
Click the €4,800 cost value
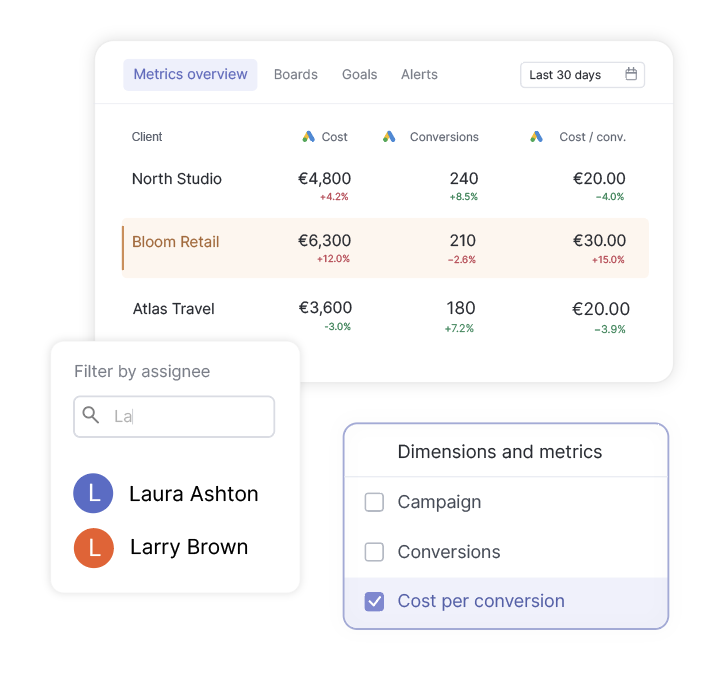325,178
